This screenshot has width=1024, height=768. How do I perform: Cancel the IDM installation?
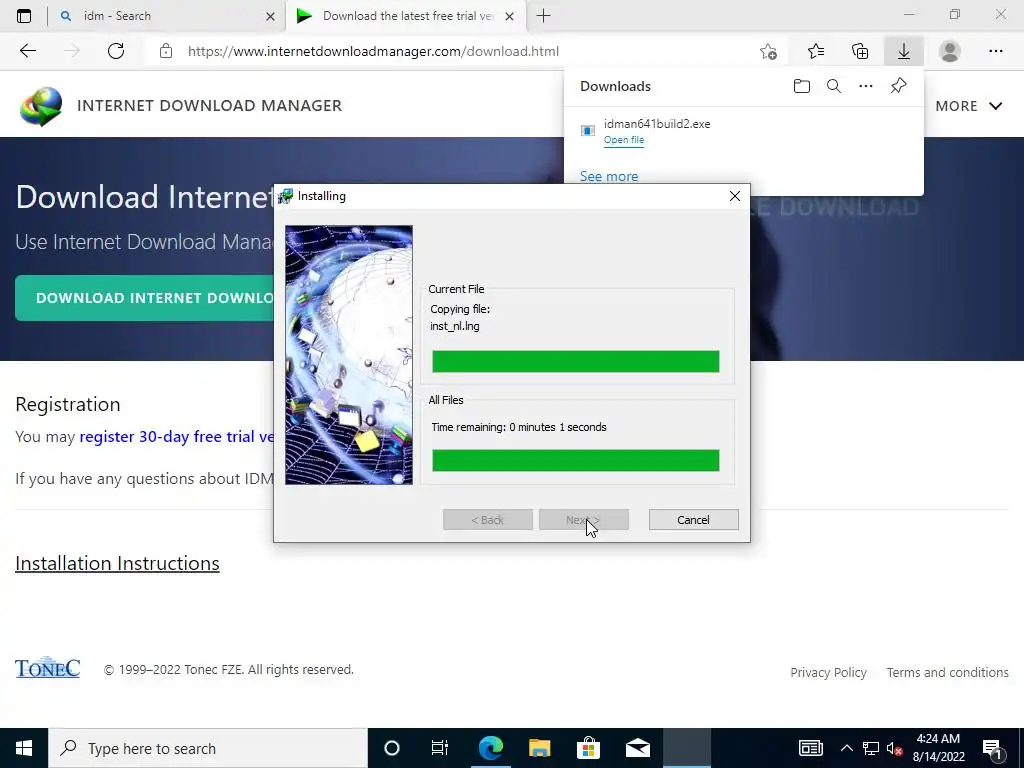pos(694,520)
